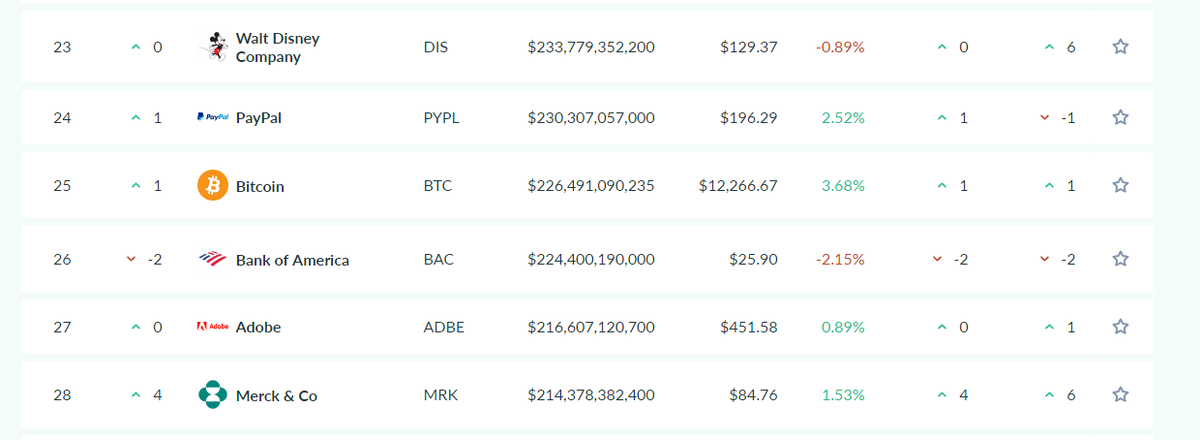The width and height of the screenshot is (1200, 440).
Task: Open the Bank of America name link
Action: click(292, 260)
